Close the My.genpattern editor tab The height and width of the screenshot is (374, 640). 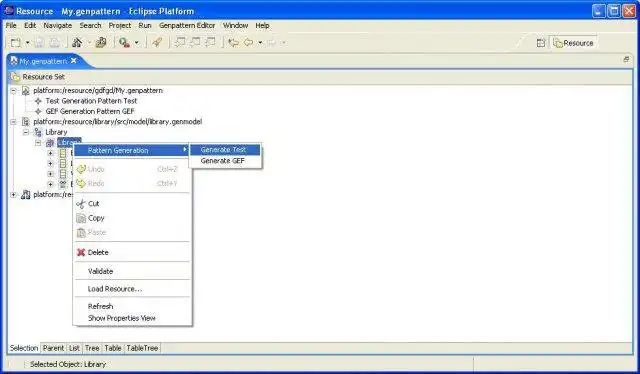point(73,60)
